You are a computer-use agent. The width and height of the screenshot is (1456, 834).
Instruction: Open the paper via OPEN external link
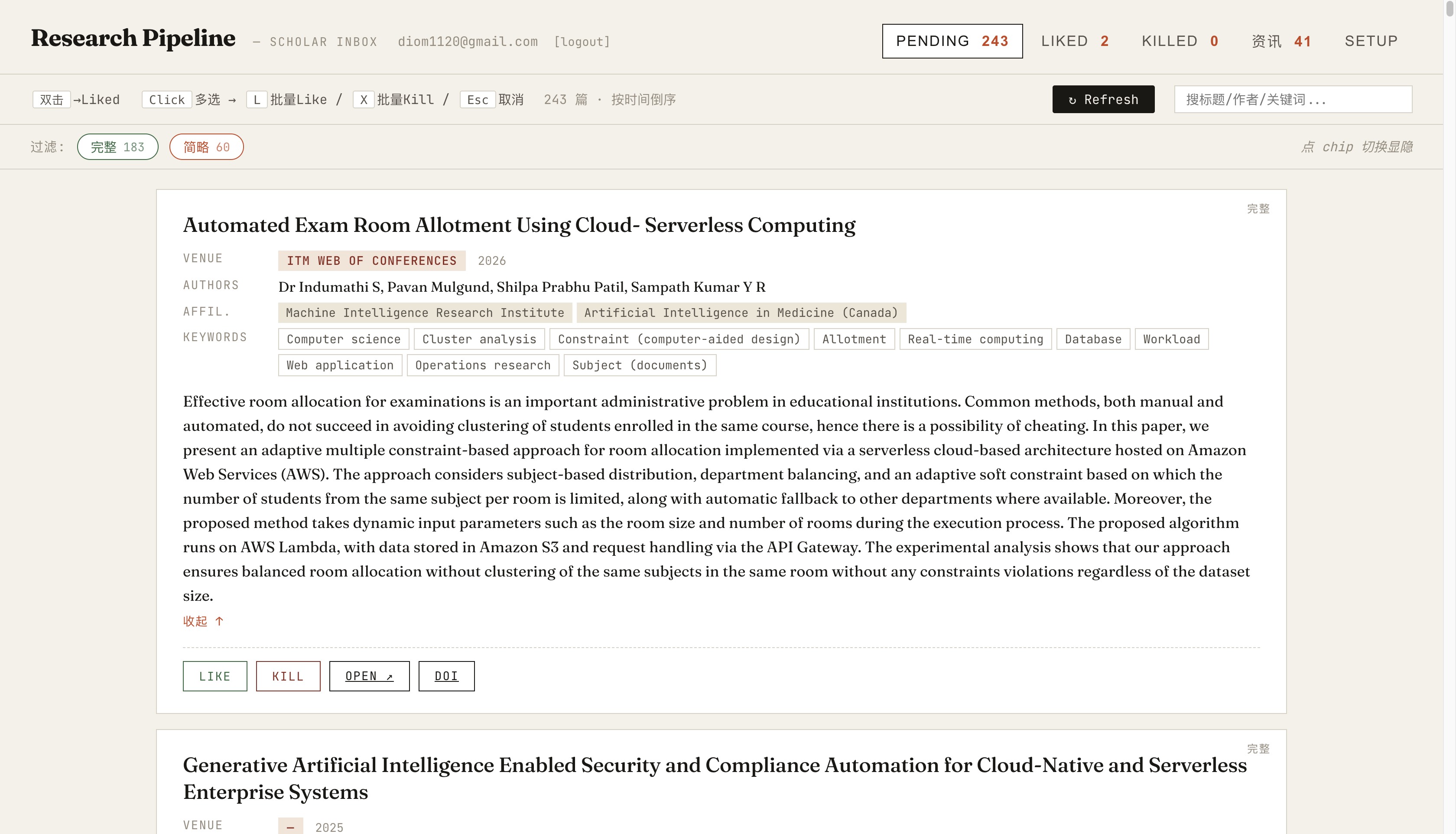(x=369, y=676)
